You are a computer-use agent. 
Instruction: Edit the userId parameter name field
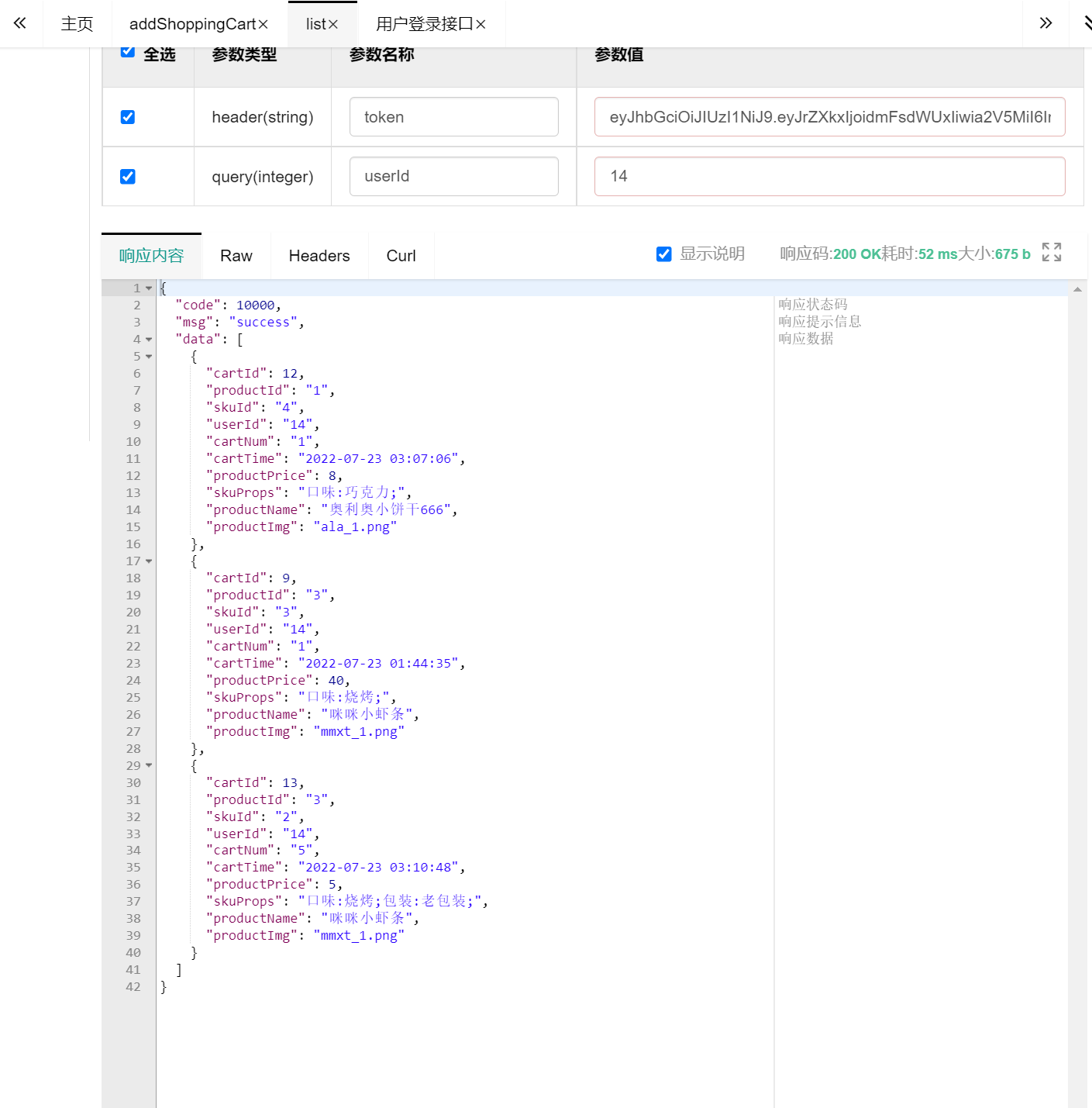coord(454,177)
